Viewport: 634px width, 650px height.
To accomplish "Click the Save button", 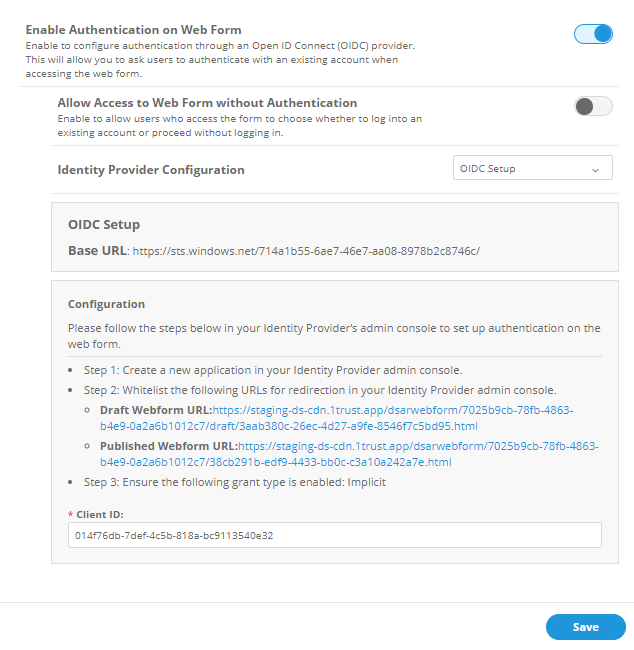I will click(x=585, y=627).
